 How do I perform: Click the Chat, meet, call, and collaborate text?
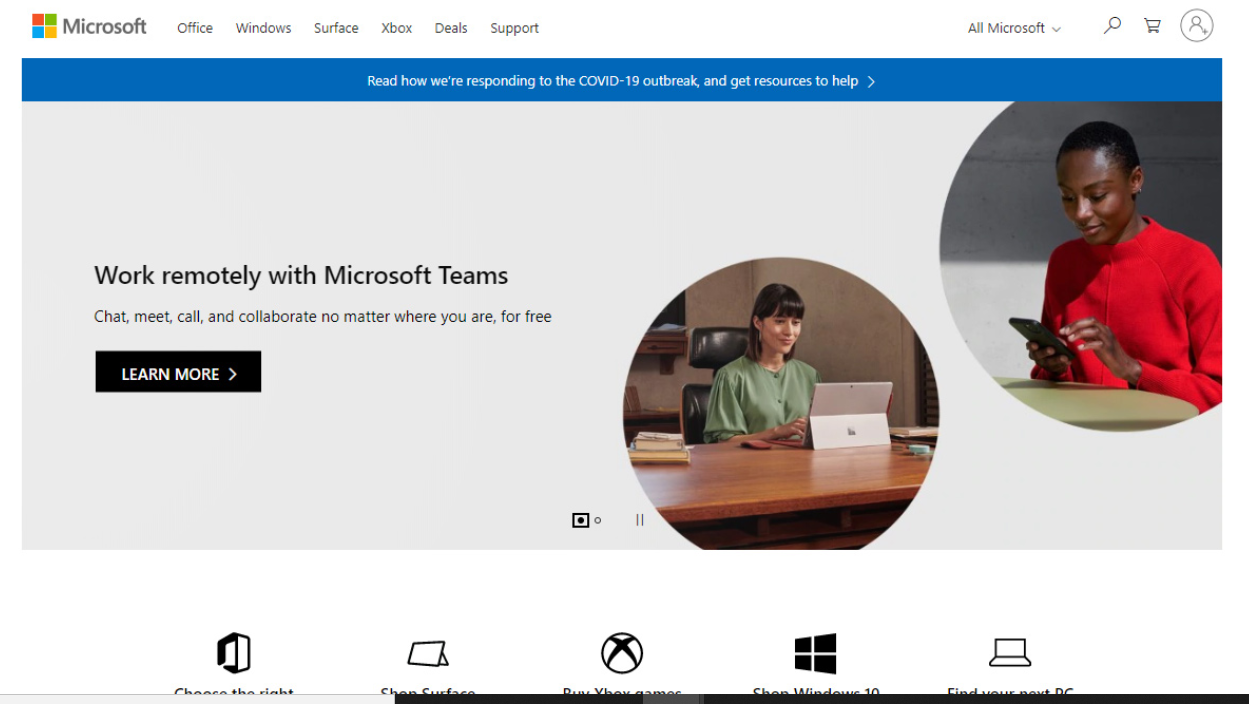[x=323, y=317]
